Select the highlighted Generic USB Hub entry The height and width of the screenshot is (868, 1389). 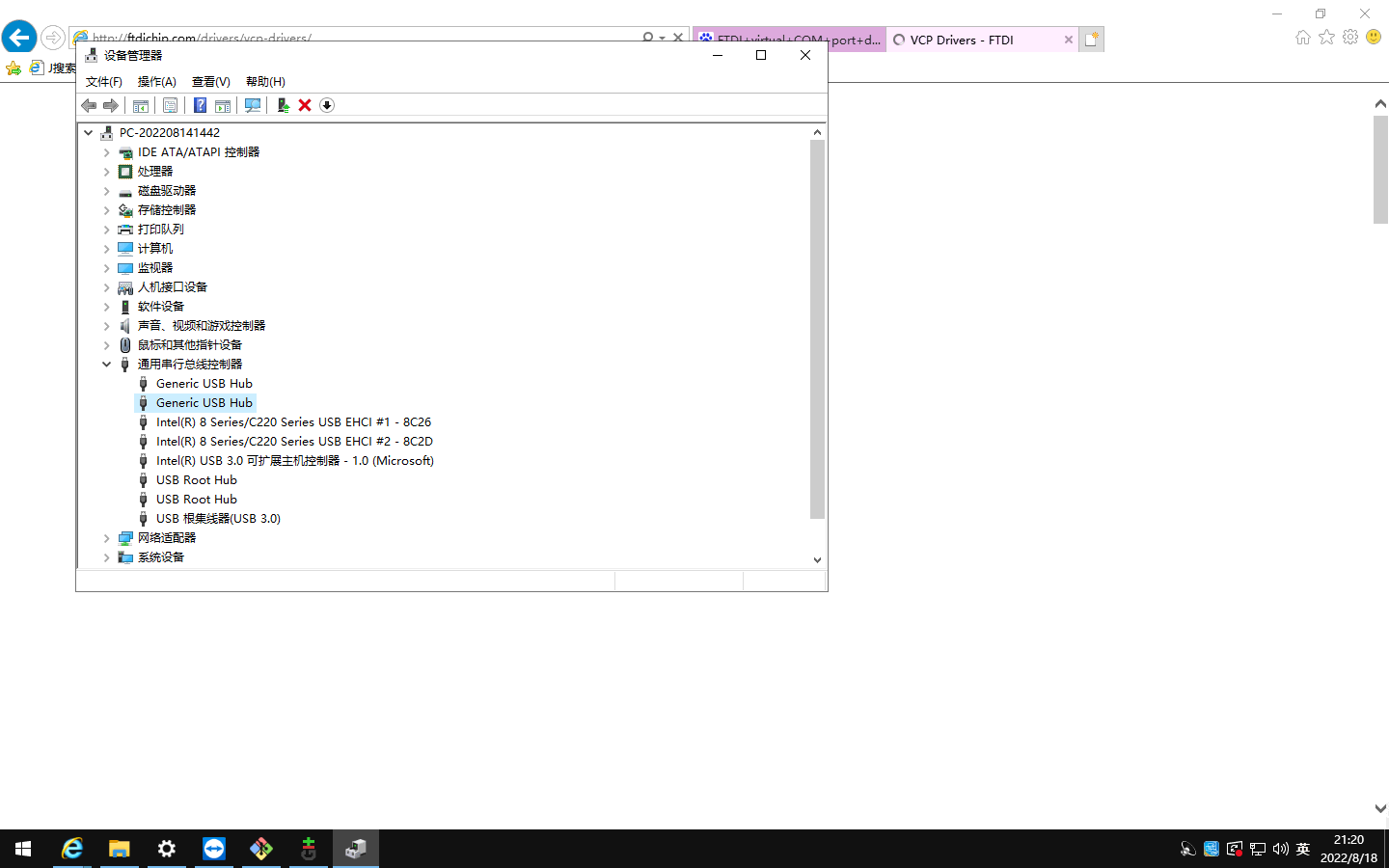(x=204, y=403)
